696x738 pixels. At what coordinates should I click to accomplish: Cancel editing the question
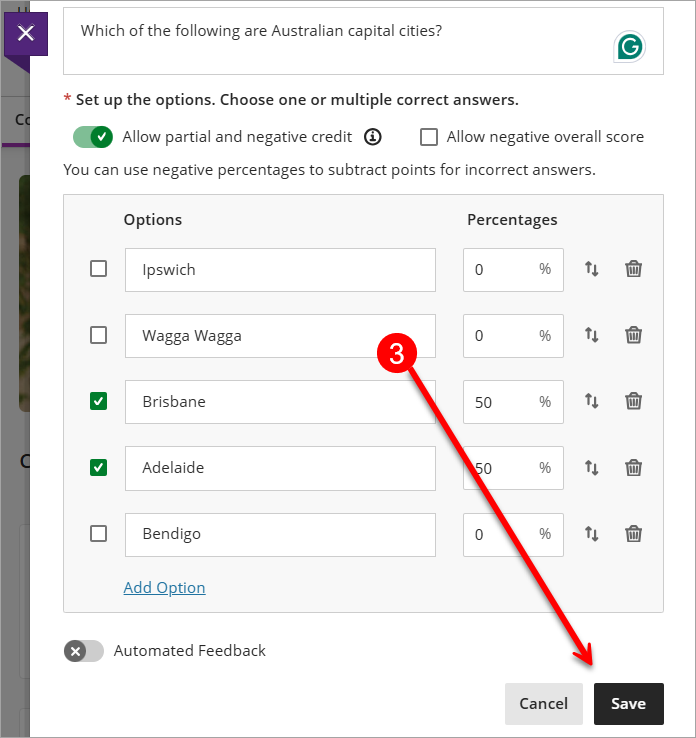coord(544,704)
